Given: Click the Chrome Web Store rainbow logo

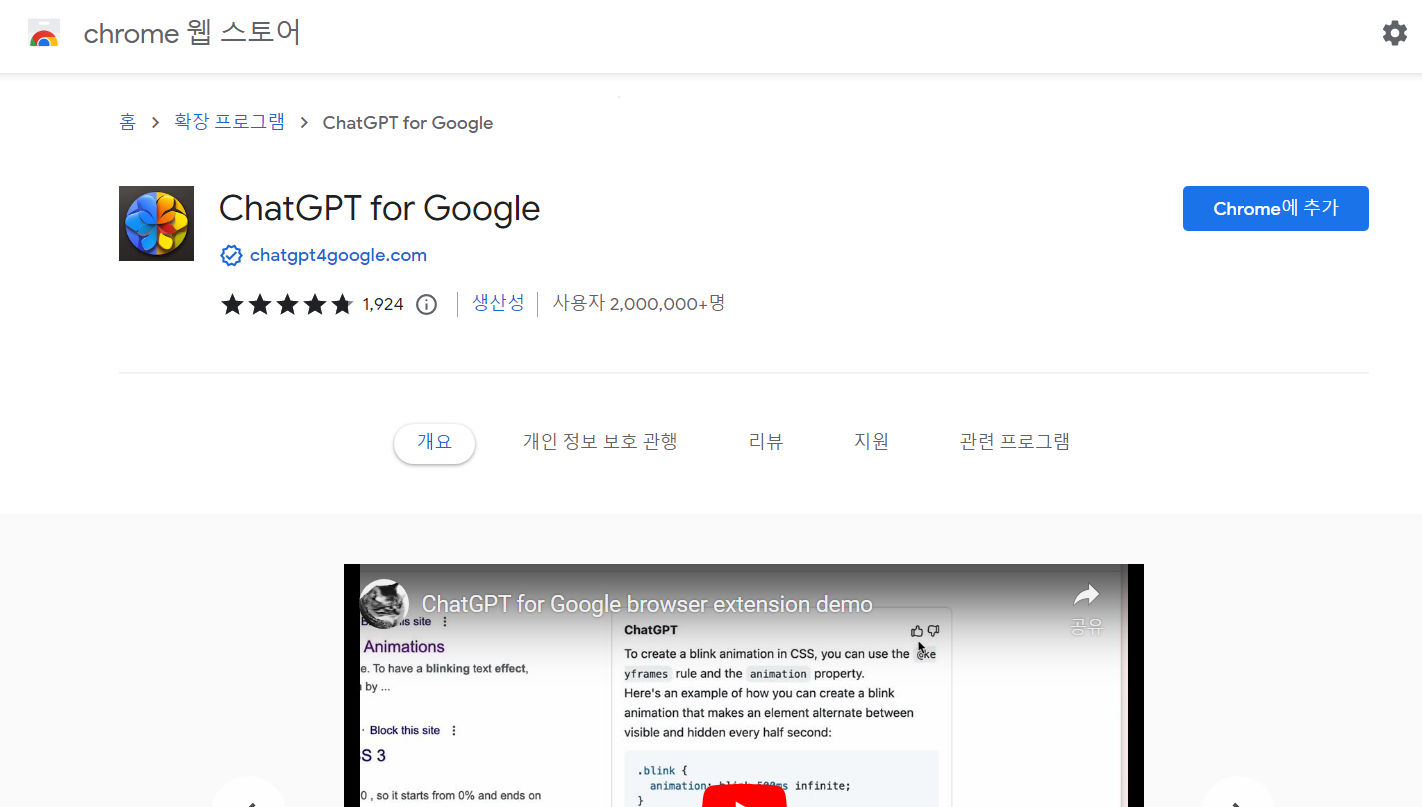Looking at the screenshot, I should click(x=44, y=33).
